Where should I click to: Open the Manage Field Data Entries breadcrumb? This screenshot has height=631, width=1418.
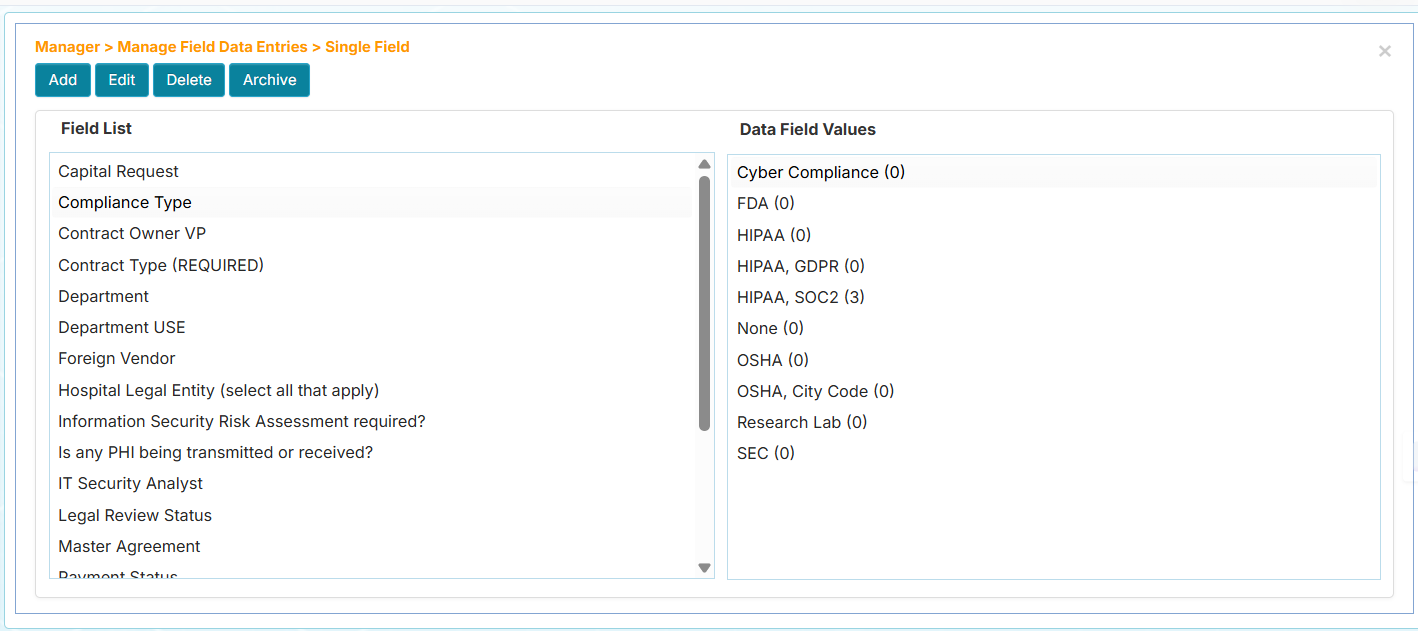pos(211,46)
